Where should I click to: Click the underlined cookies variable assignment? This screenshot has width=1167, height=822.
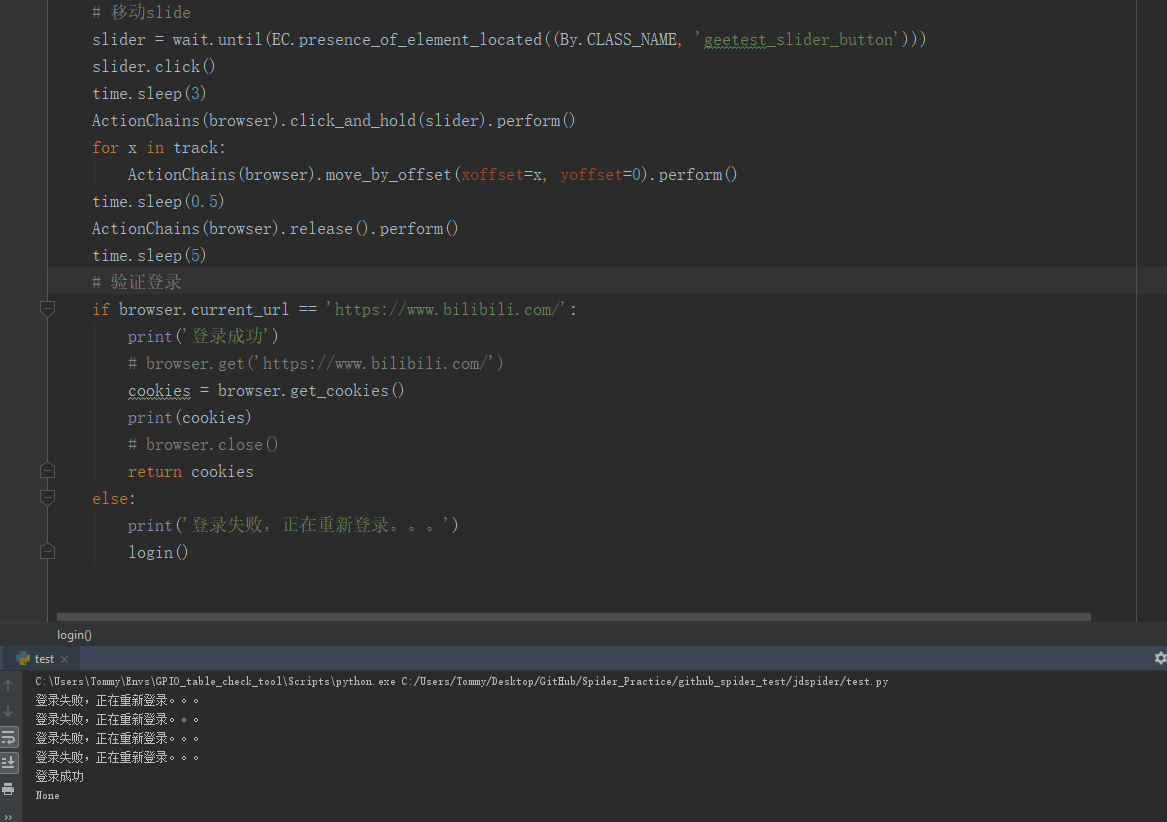click(159, 390)
